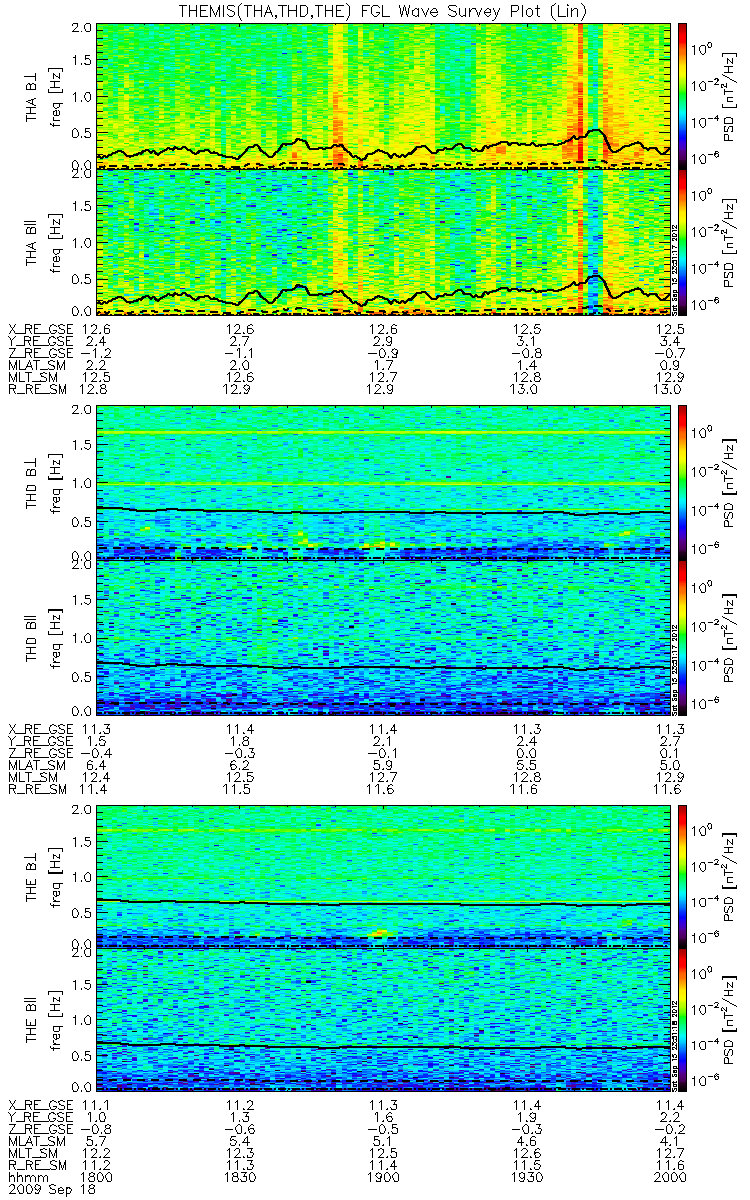
Task: Click 'Z_RE_GSE' label in THA ephemeris rows
Action: click(41, 353)
